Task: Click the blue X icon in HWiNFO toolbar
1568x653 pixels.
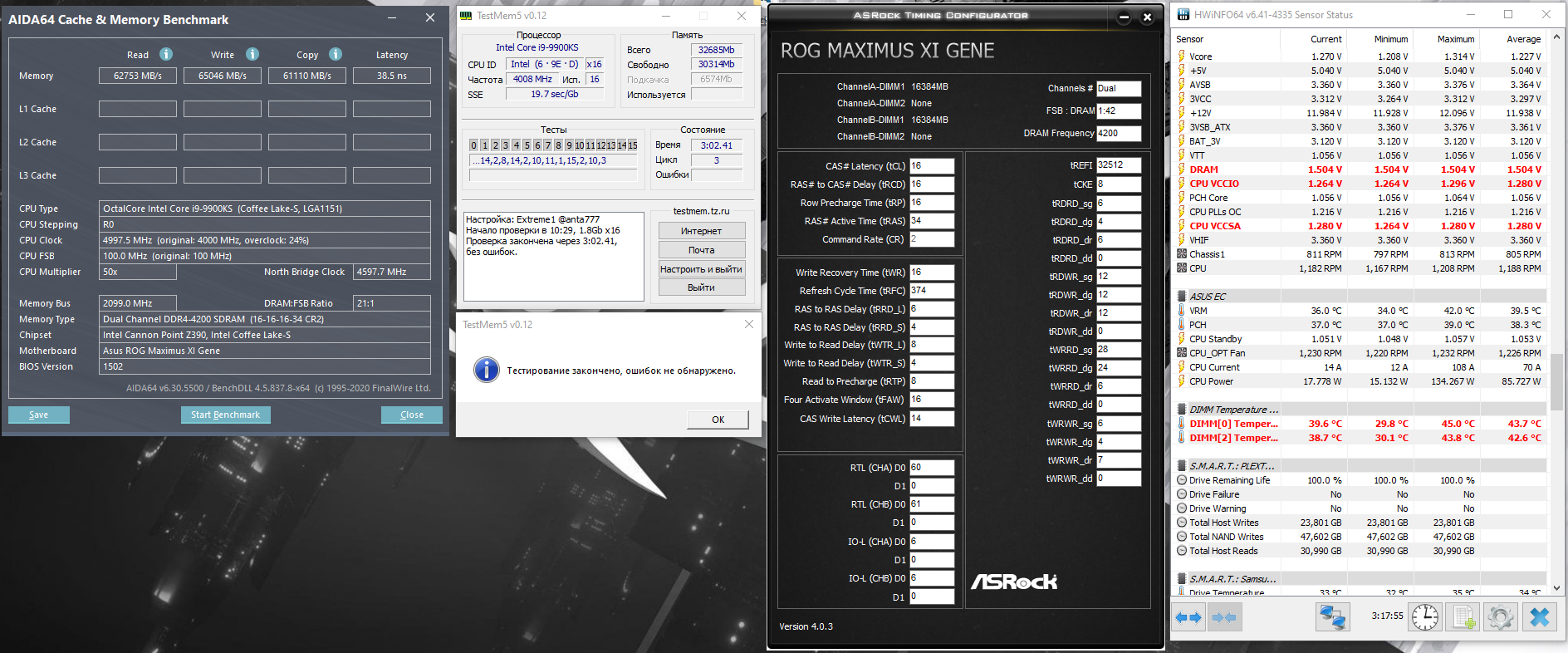Action: [x=1540, y=617]
